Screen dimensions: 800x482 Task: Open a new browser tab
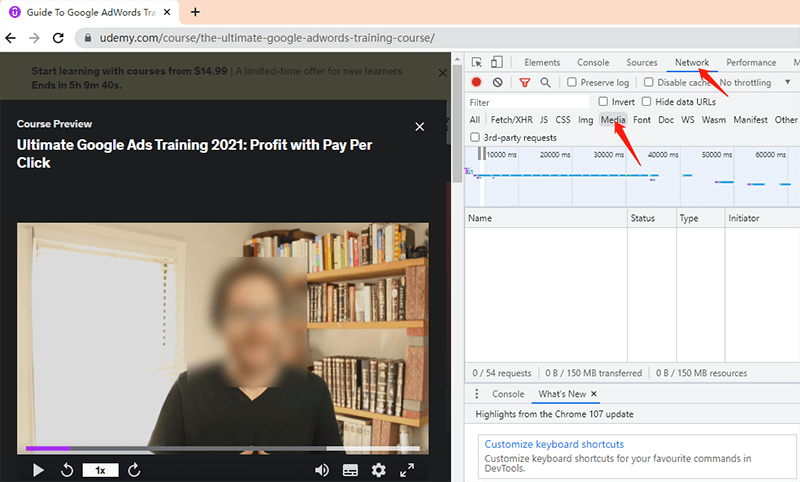[x=195, y=12]
